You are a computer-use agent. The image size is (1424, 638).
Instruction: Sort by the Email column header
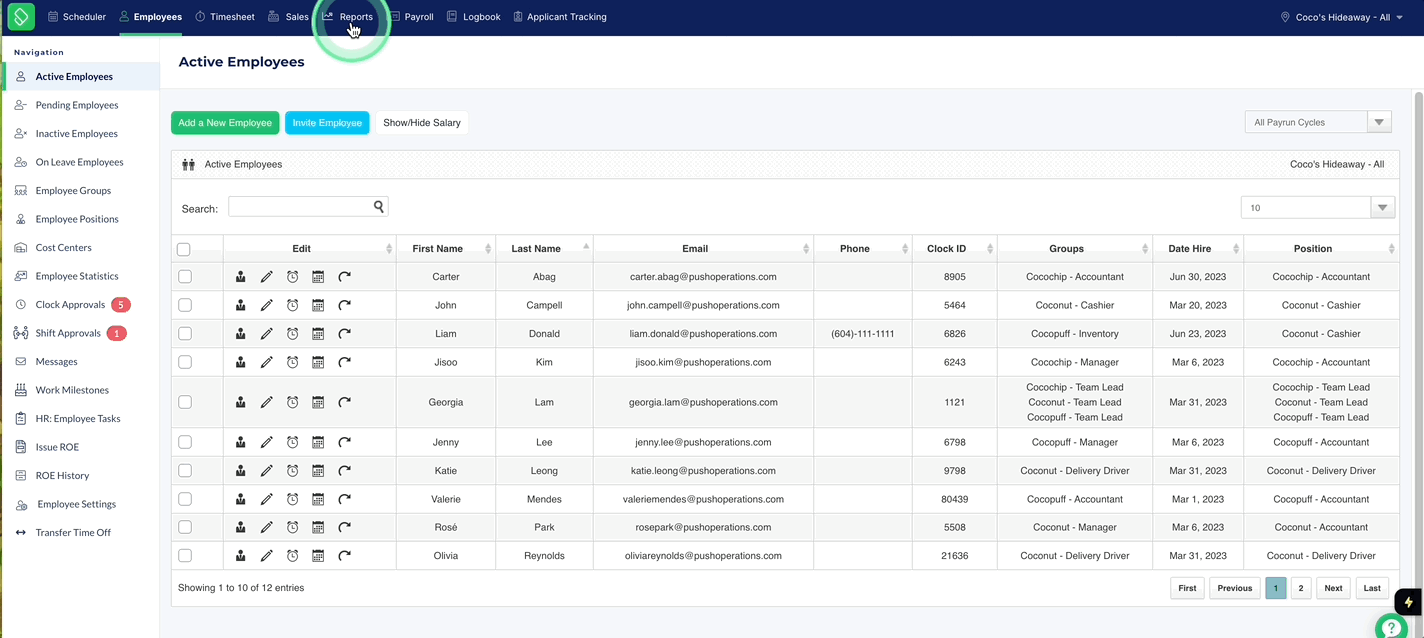(703, 248)
